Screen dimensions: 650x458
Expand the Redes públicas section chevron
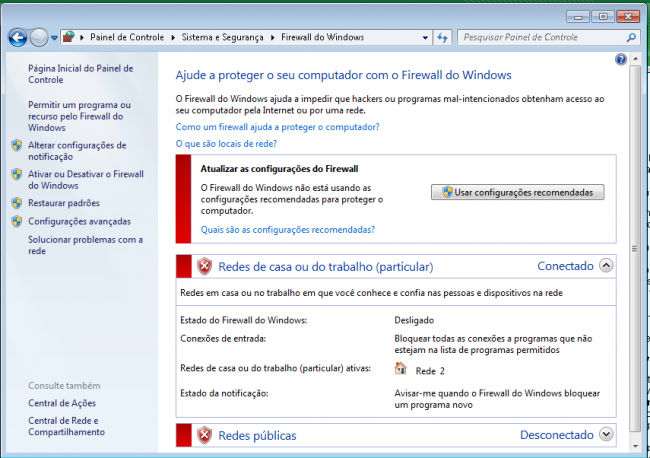pyautogui.click(x=606, y=434)
